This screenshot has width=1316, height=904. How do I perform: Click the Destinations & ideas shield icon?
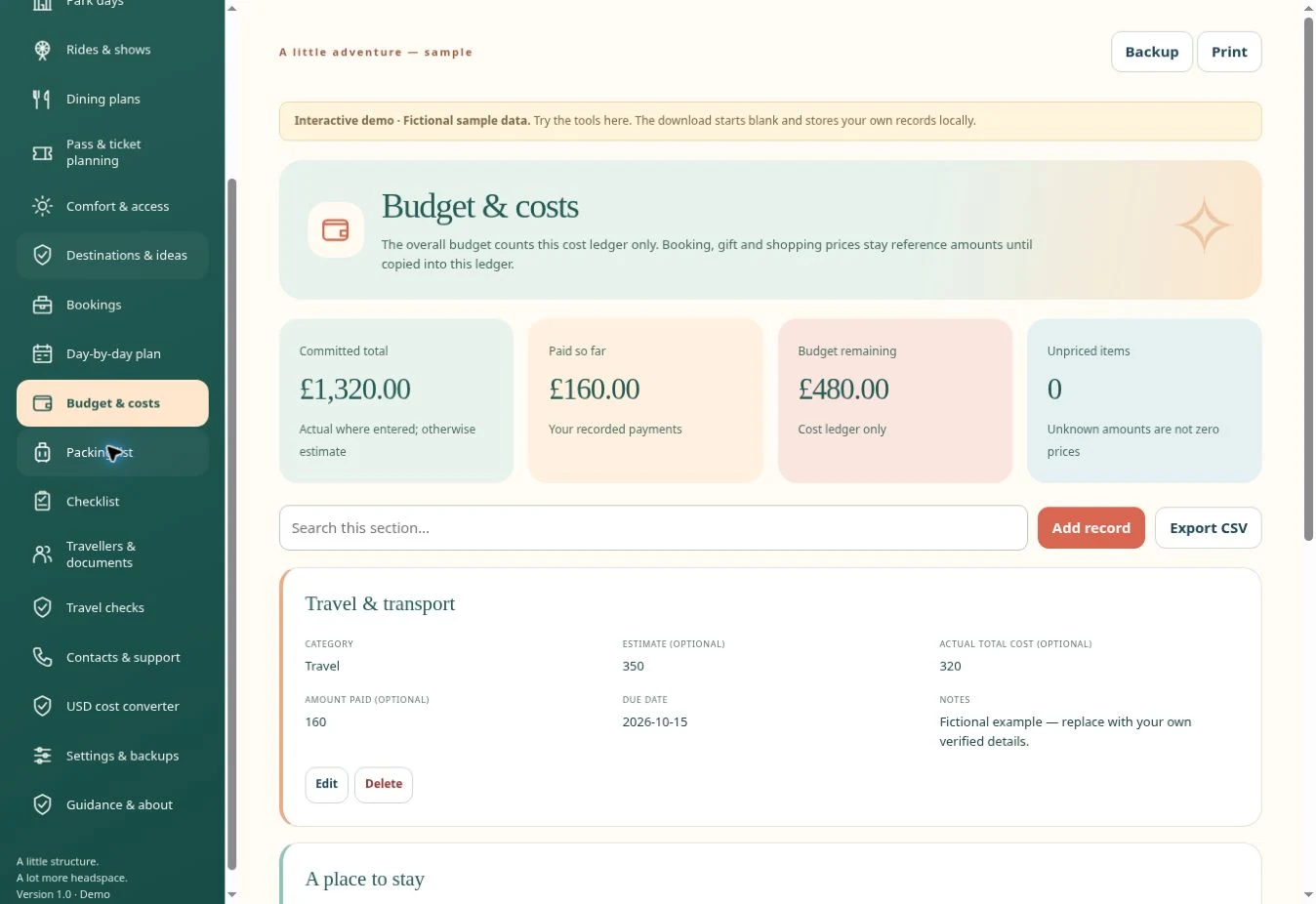[42, 255]
